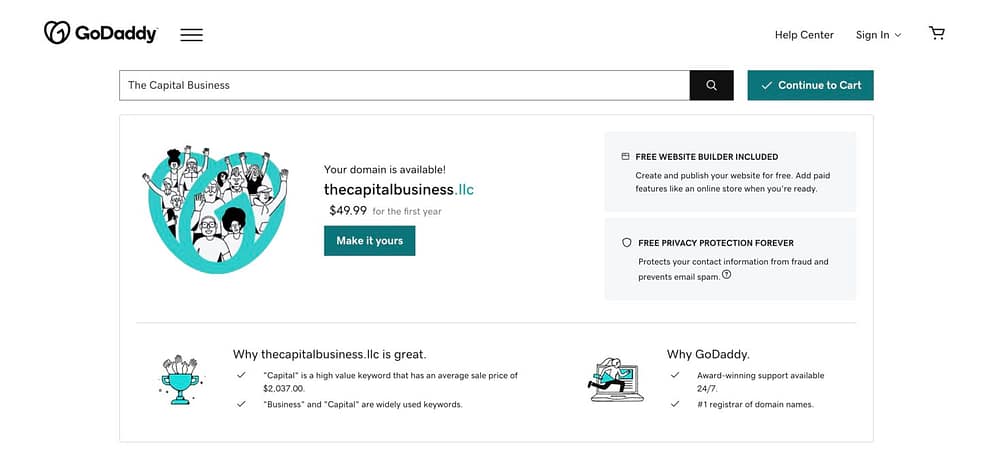Click the domain search input field
Viewport: 993px width, 465px height.
click(x=404, y=85)
